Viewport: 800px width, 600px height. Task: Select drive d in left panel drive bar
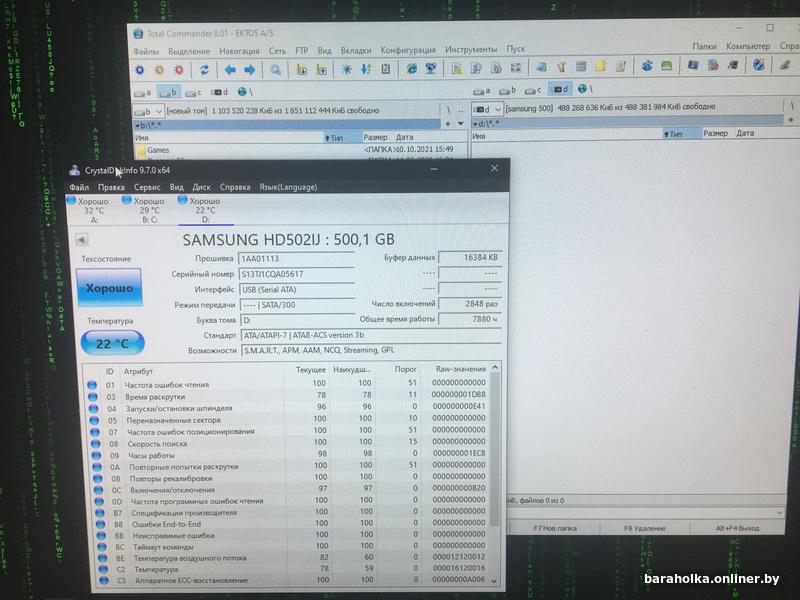(219, 92)
